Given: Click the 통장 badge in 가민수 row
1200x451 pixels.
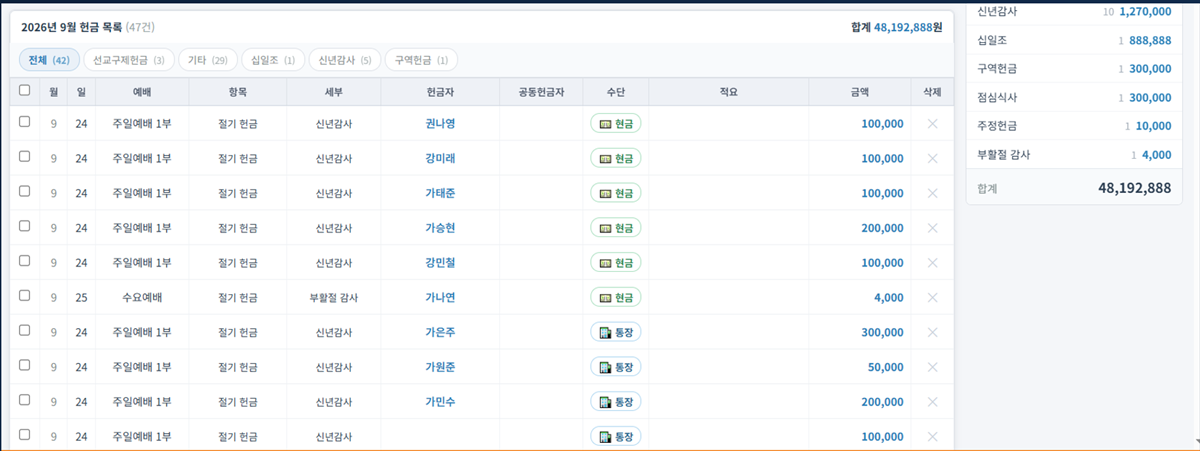Looking at the screenshot, I should click(x=615, y=402).
